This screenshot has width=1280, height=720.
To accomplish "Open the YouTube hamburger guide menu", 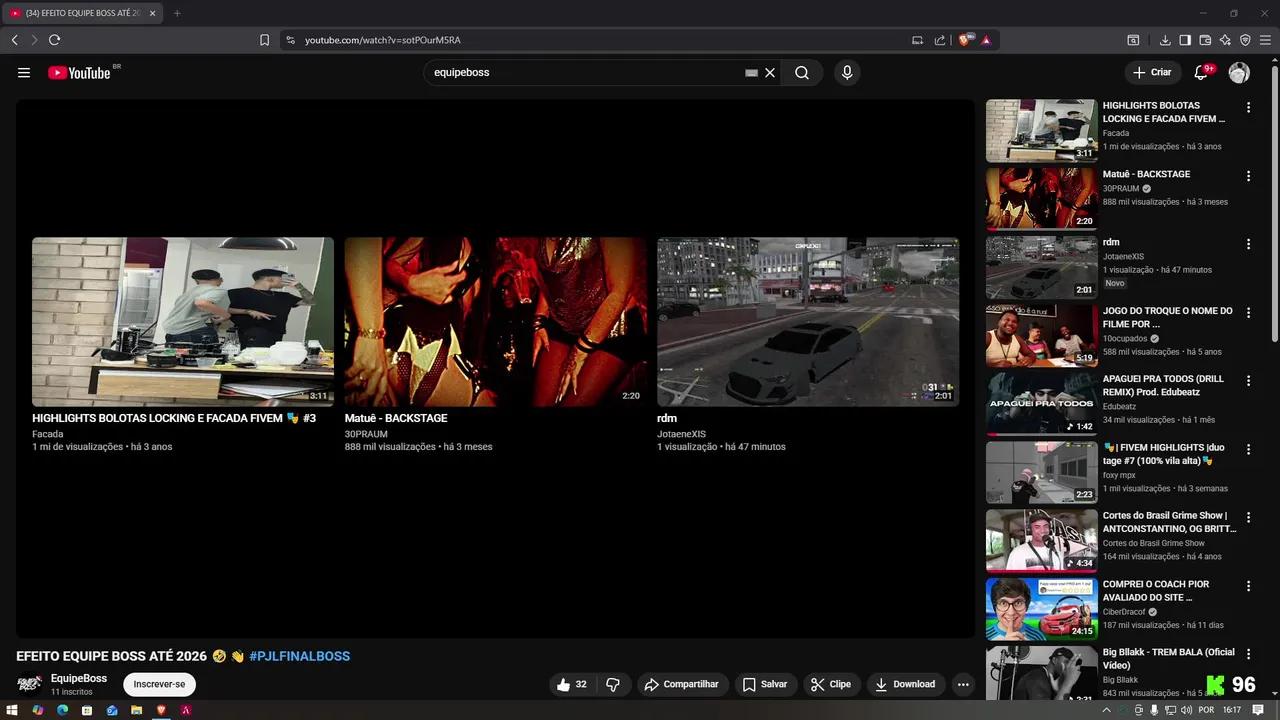I will 24,73.
